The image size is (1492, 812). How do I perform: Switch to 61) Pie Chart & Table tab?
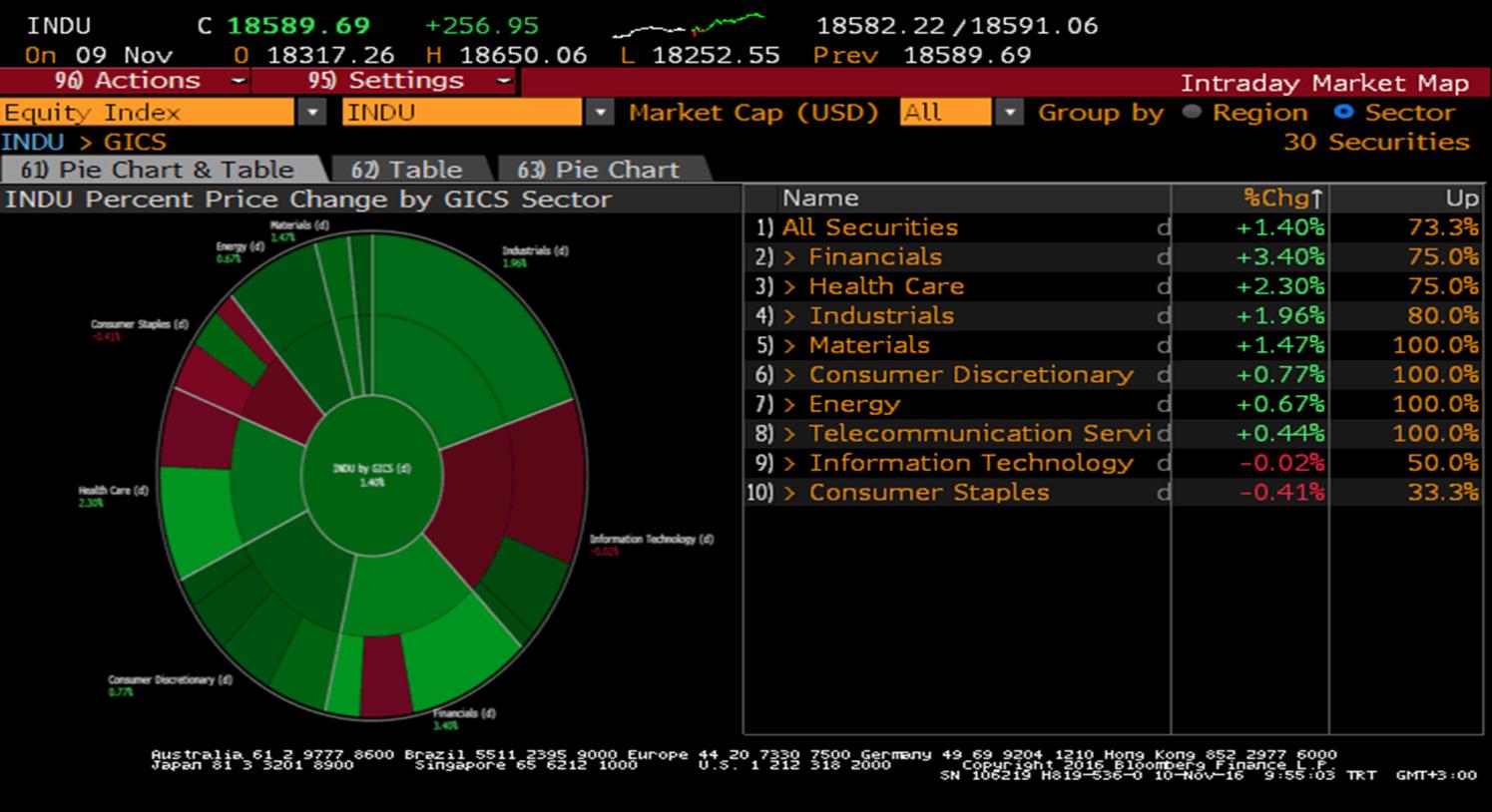pos(158,170)
